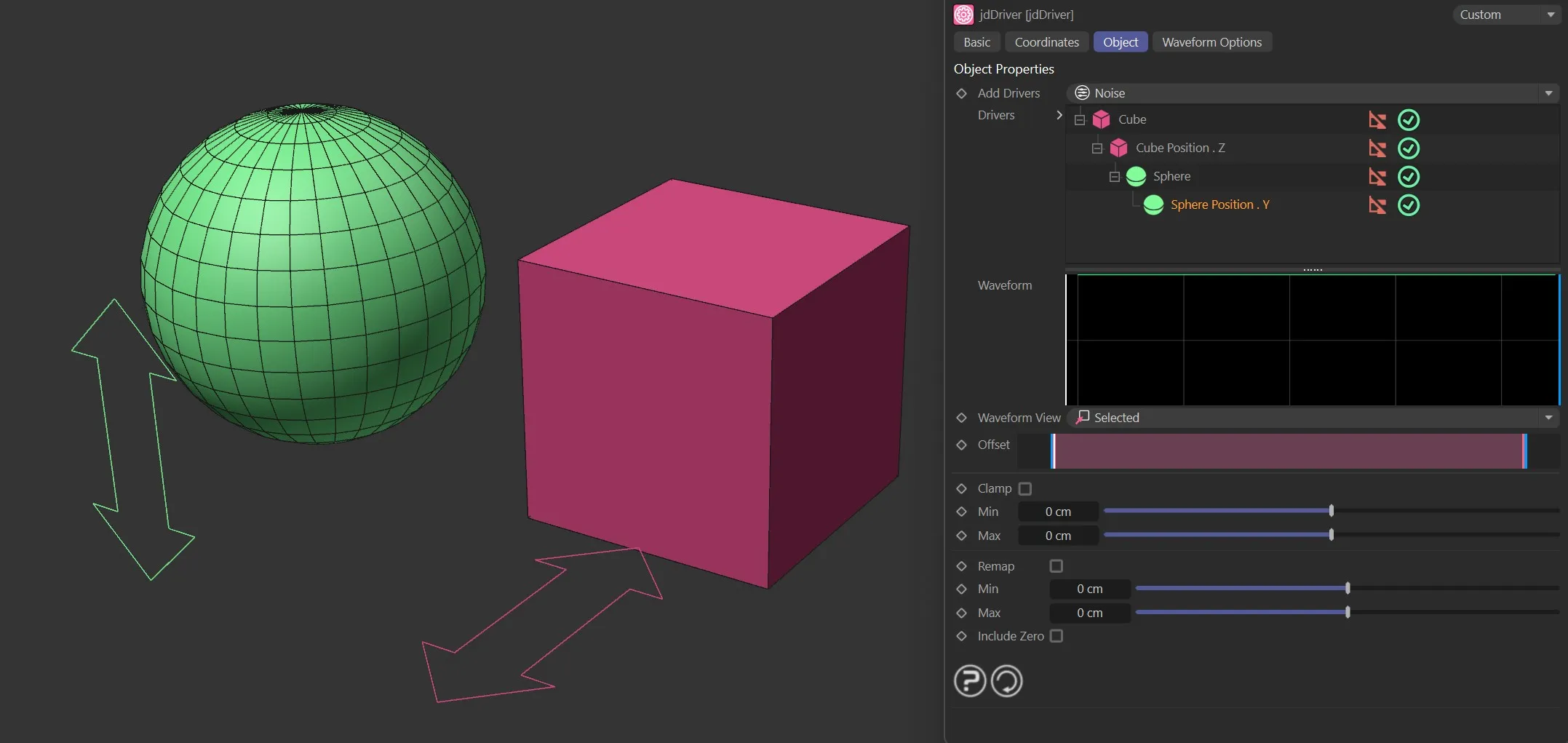
Task: Click the jdDriver plugin icon in the header
Action: 963,14
